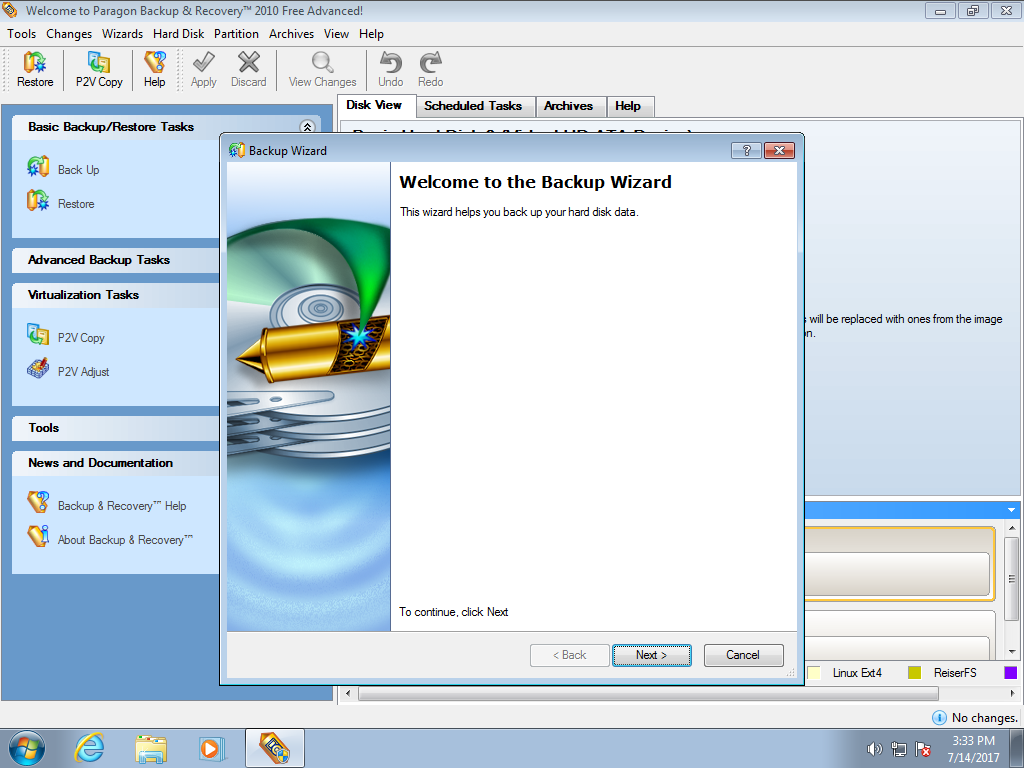Open P2V Adjust in Virtualization Tasks
1024x768 pixels.
pyautogui.click(x=82, y=372)
